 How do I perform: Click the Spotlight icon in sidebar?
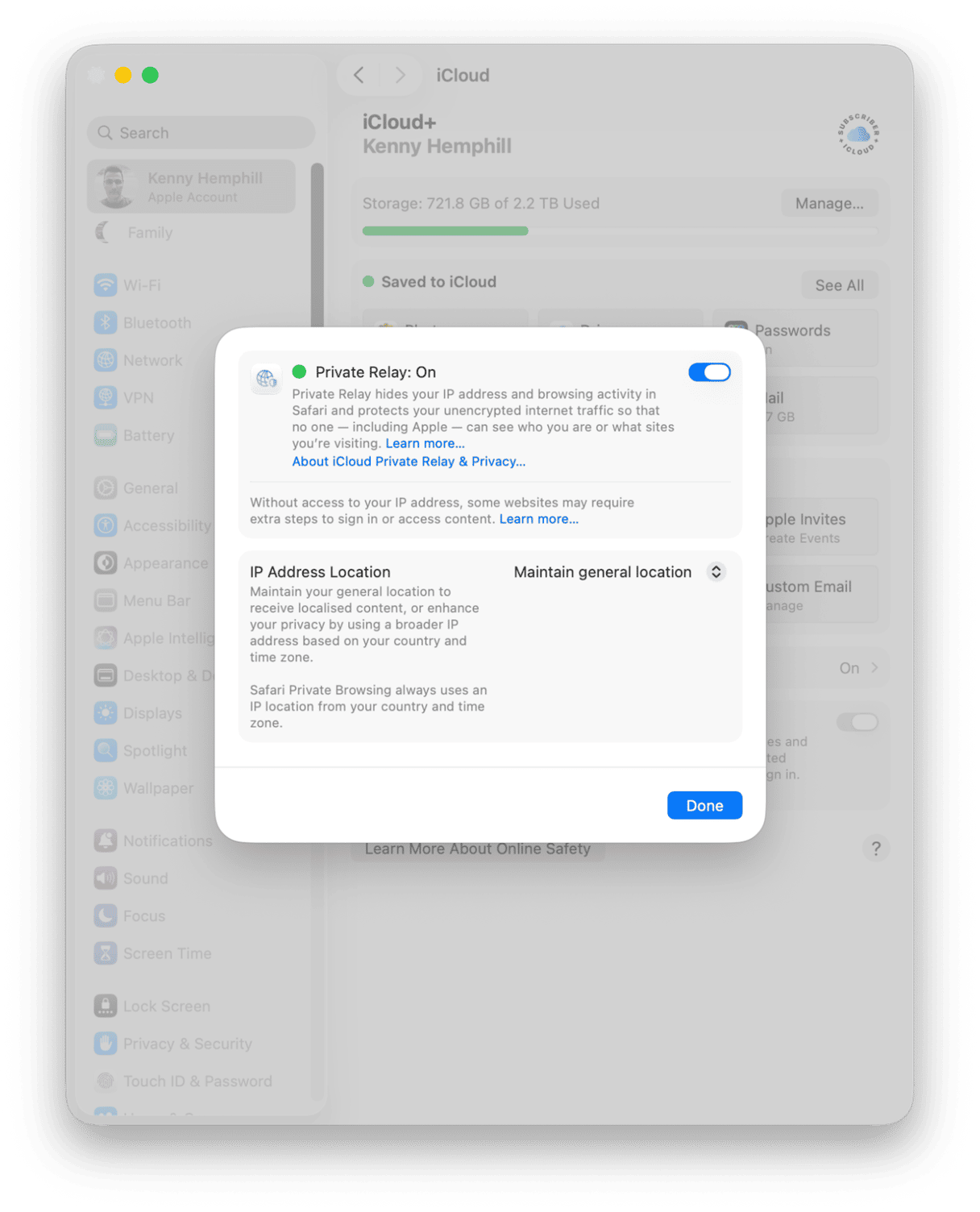pyautogui.click(x=106, y=750)
